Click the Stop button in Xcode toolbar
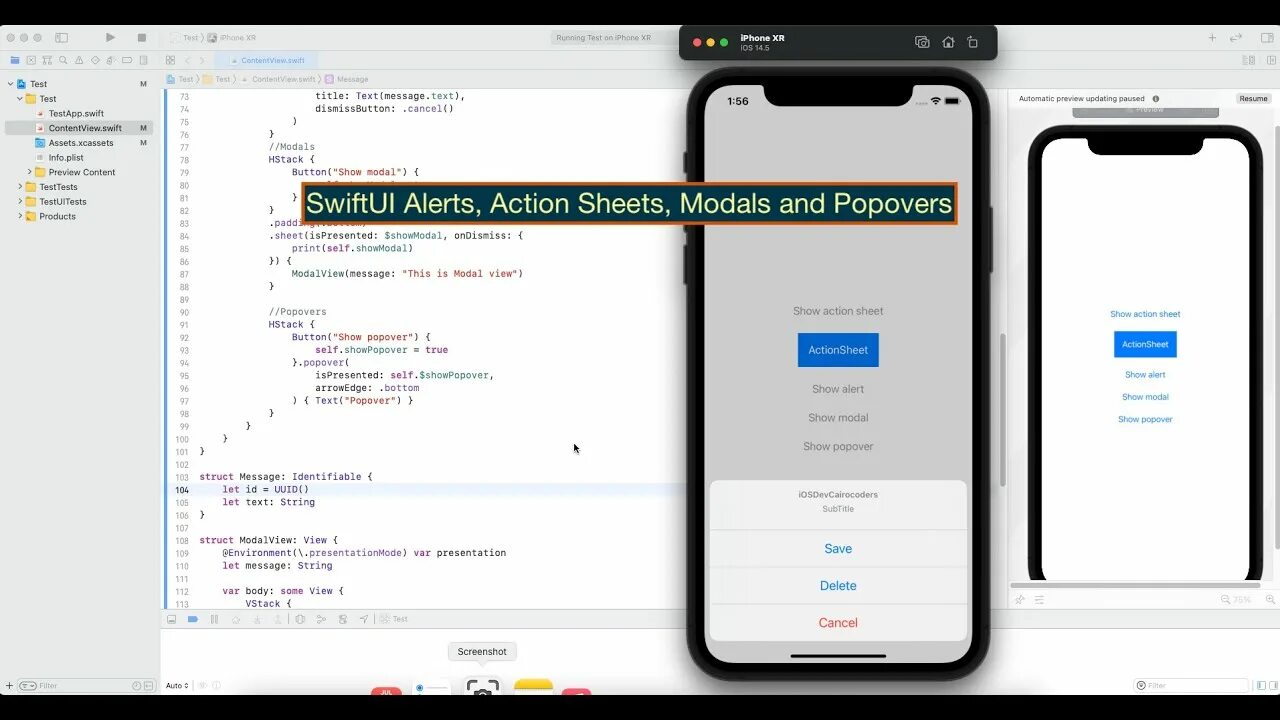 141,37
